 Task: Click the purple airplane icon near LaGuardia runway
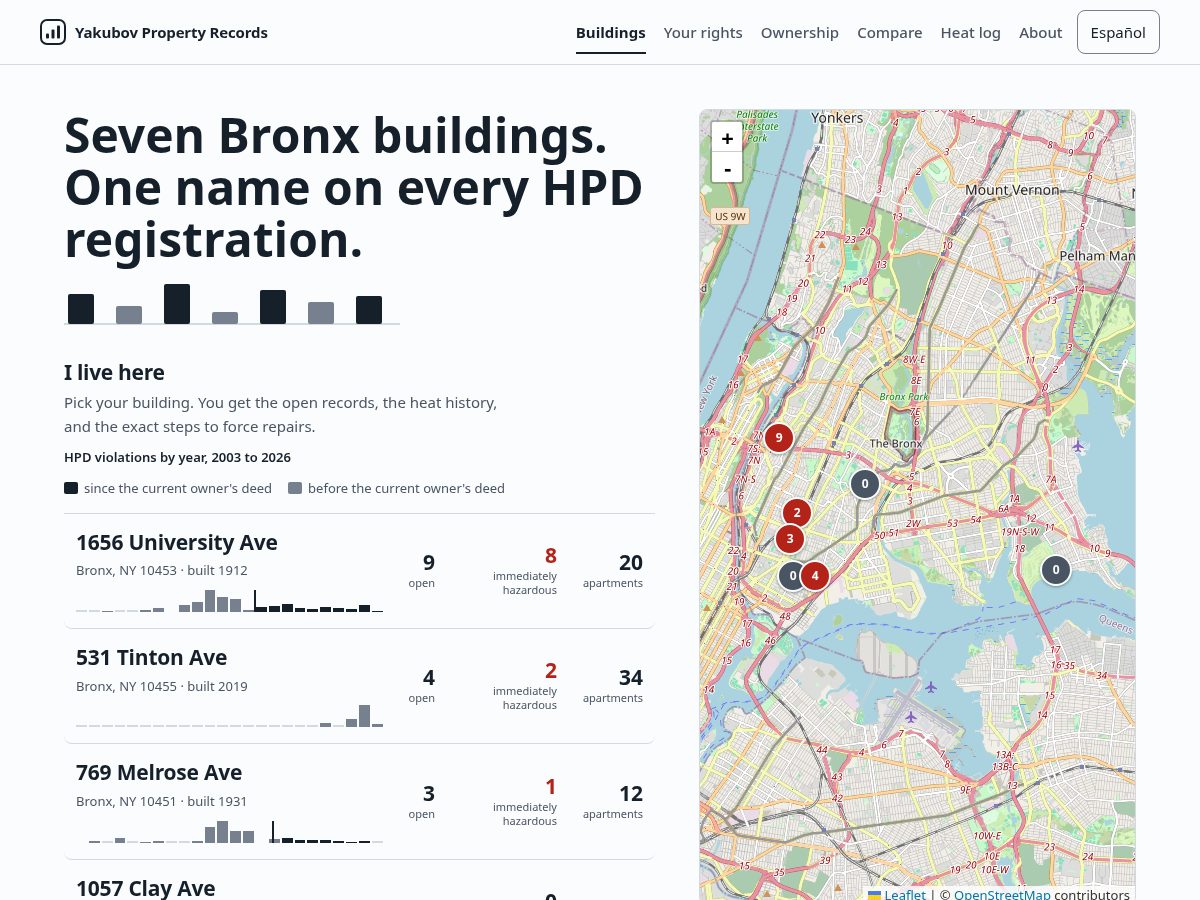tap(910, 717)
